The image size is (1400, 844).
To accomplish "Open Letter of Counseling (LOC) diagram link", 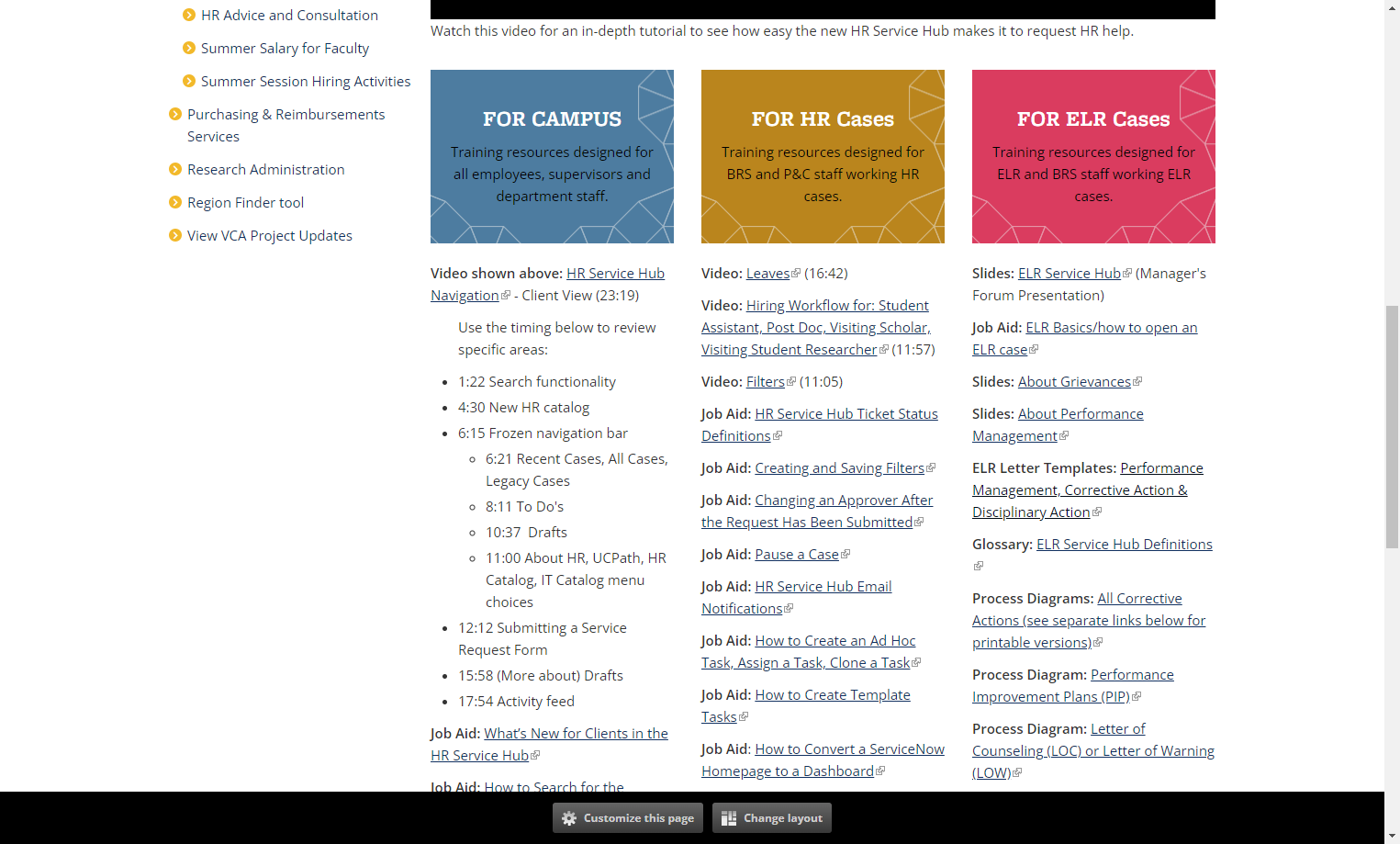I will pyautogui.click(x=1093, y=751).
